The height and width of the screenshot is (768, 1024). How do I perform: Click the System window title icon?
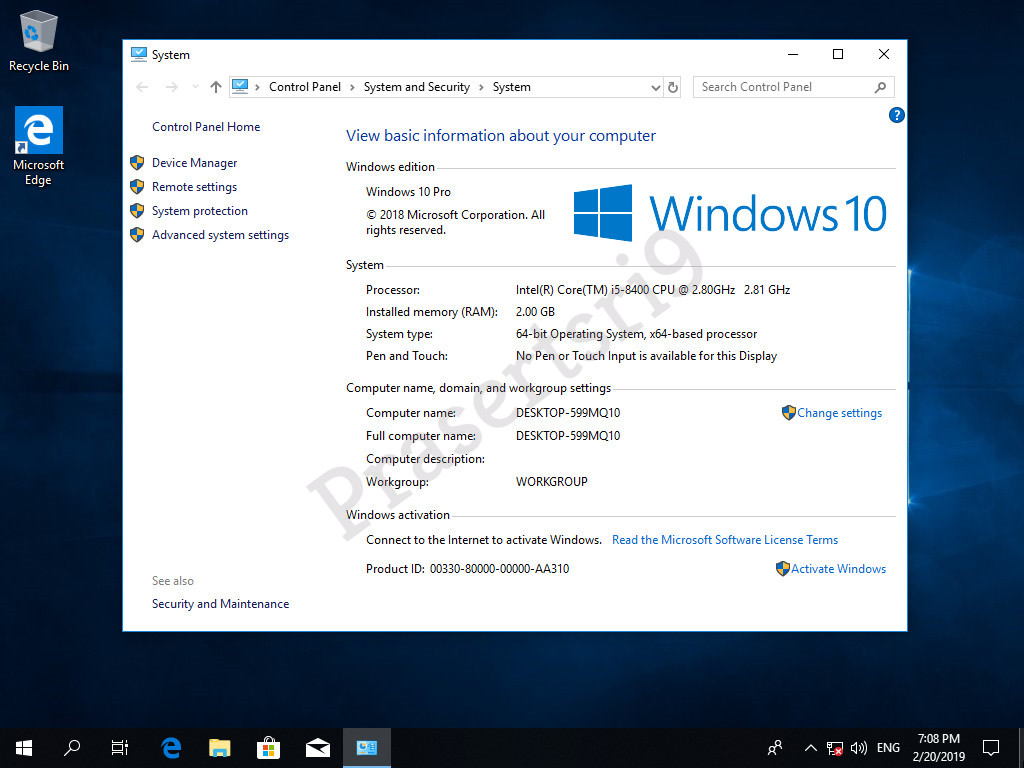pos(138,54)
